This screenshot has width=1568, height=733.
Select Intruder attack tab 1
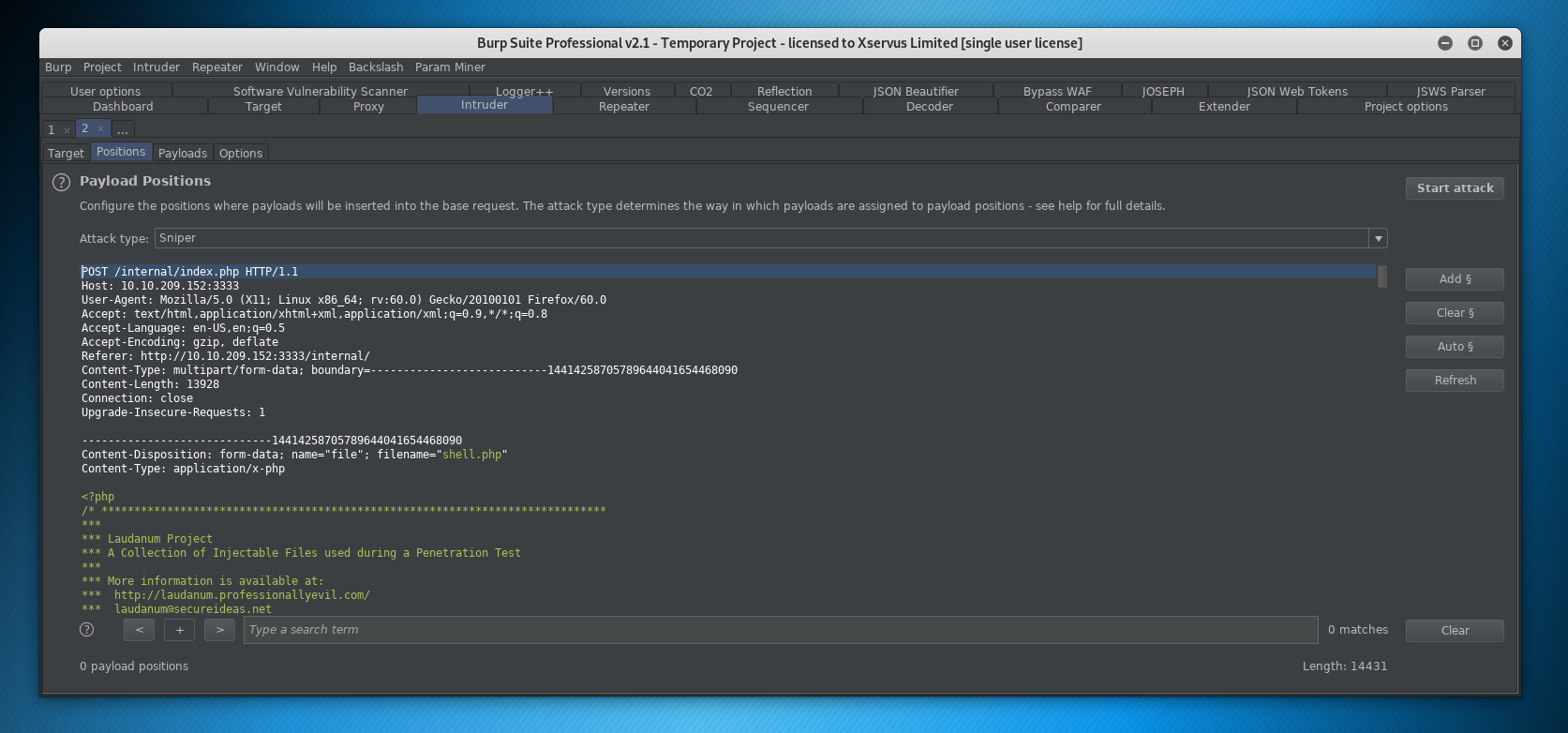click(52, 130)
